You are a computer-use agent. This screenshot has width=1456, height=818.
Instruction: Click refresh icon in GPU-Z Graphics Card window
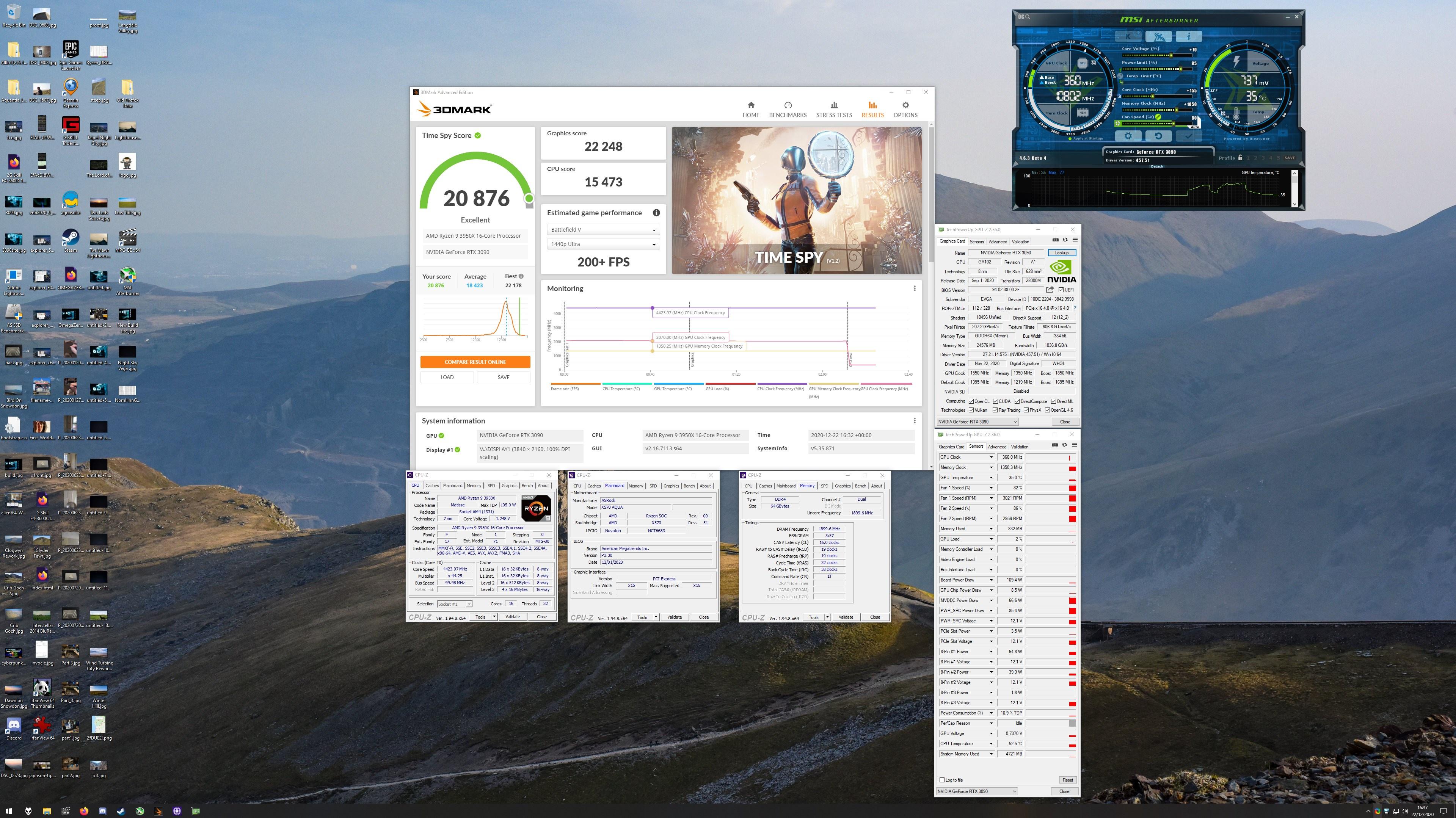pyautogui.click(x=1065, y=240)
